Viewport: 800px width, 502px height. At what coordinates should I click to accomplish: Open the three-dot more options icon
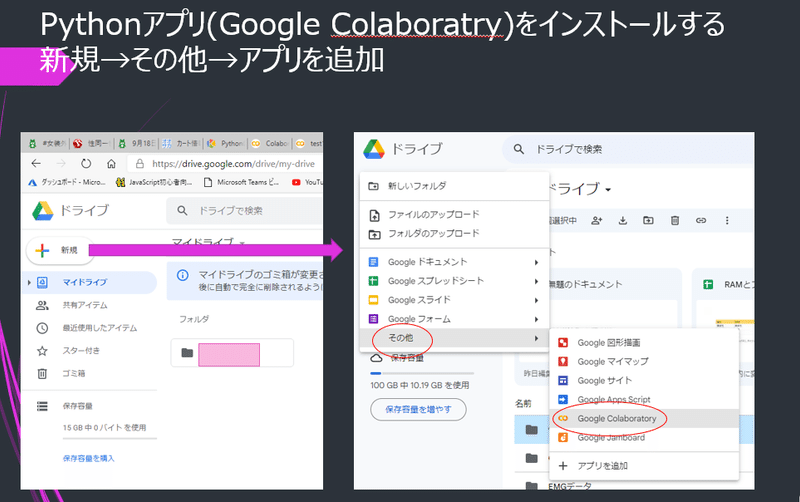(x=727, y=220)
